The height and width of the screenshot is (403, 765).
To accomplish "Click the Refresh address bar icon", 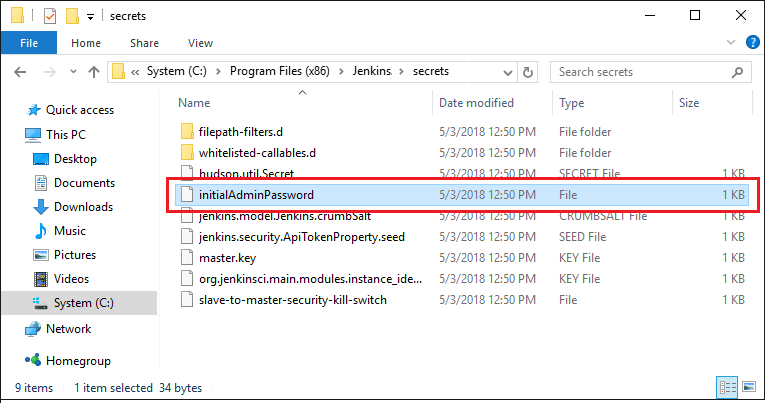I will click(x=528, y=72).
